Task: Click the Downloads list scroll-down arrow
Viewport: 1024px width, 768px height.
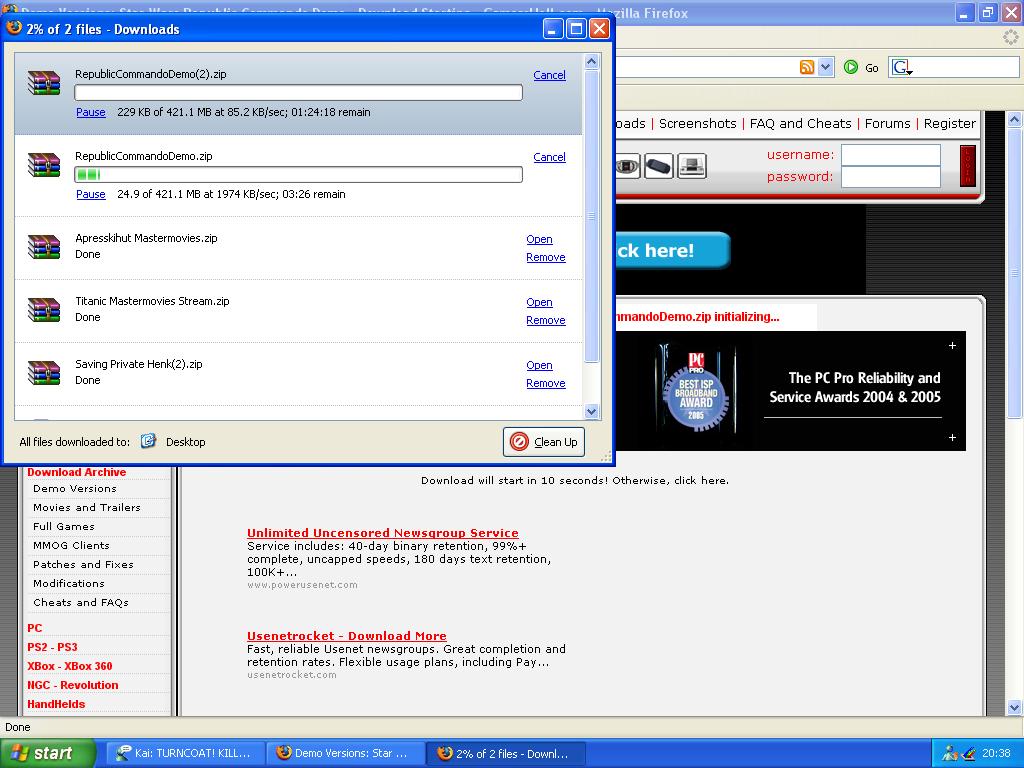Action: tap(592, 411)
